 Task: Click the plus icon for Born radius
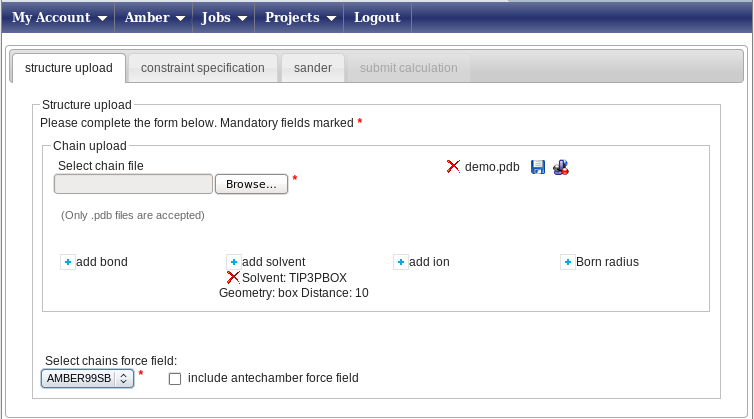click(x=567, y=262)
